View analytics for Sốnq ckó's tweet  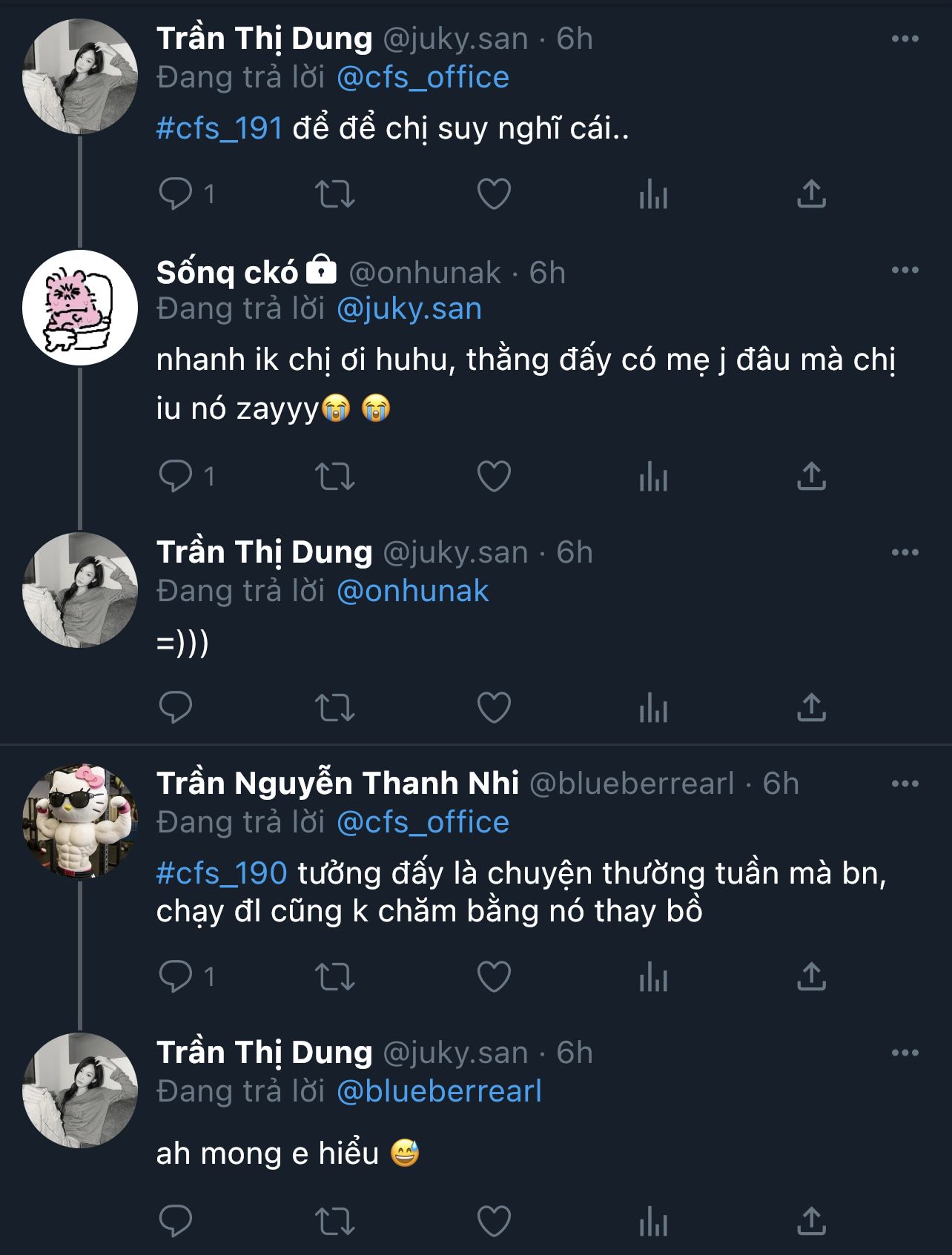(x=653, y=476)
